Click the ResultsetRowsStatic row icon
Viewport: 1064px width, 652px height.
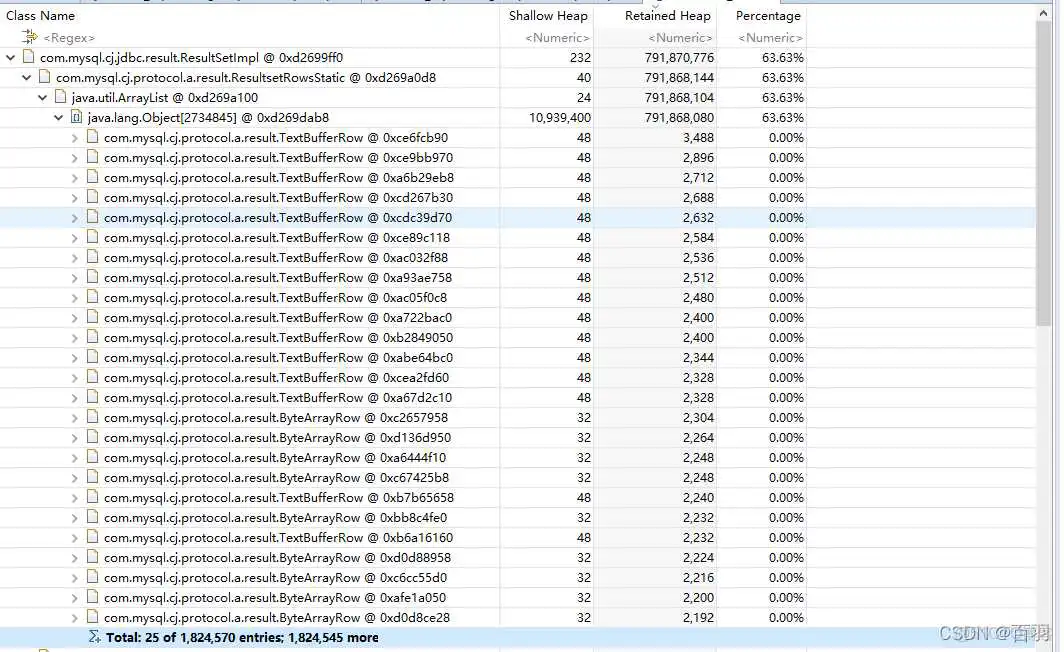pos(42,77)
